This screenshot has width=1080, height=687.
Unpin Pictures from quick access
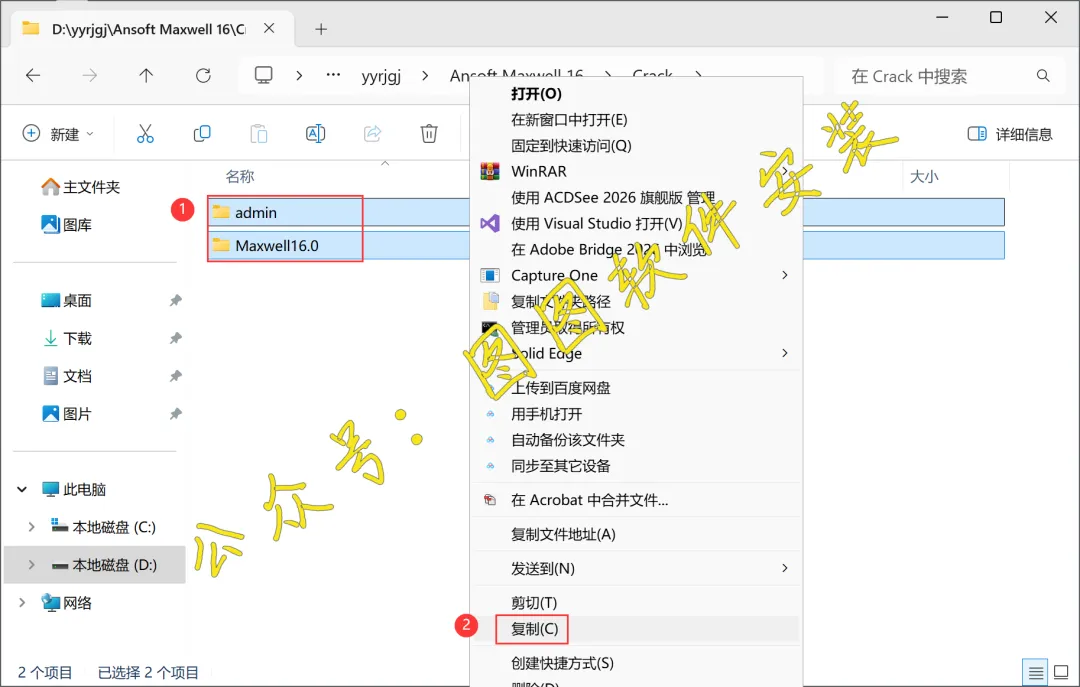click(176, 414)
